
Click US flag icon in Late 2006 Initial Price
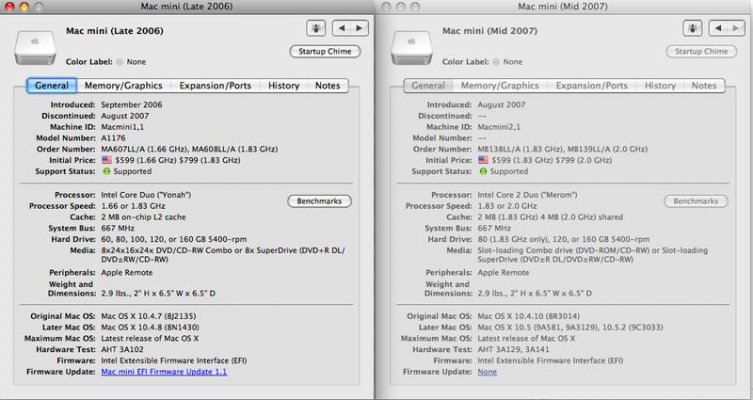107,160
